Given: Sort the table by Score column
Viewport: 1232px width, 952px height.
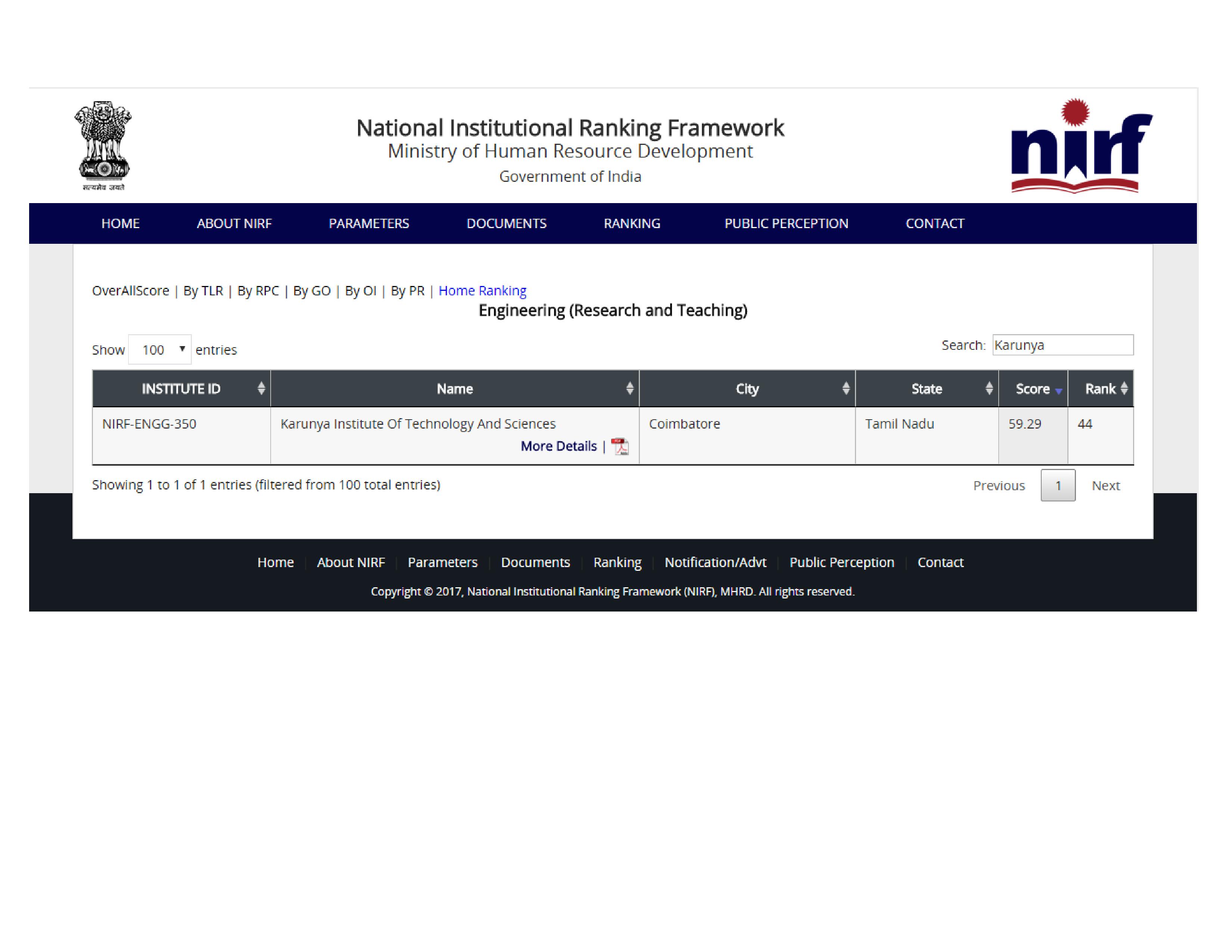Looking at the screenshot, I should click(x=1032, y=389).
